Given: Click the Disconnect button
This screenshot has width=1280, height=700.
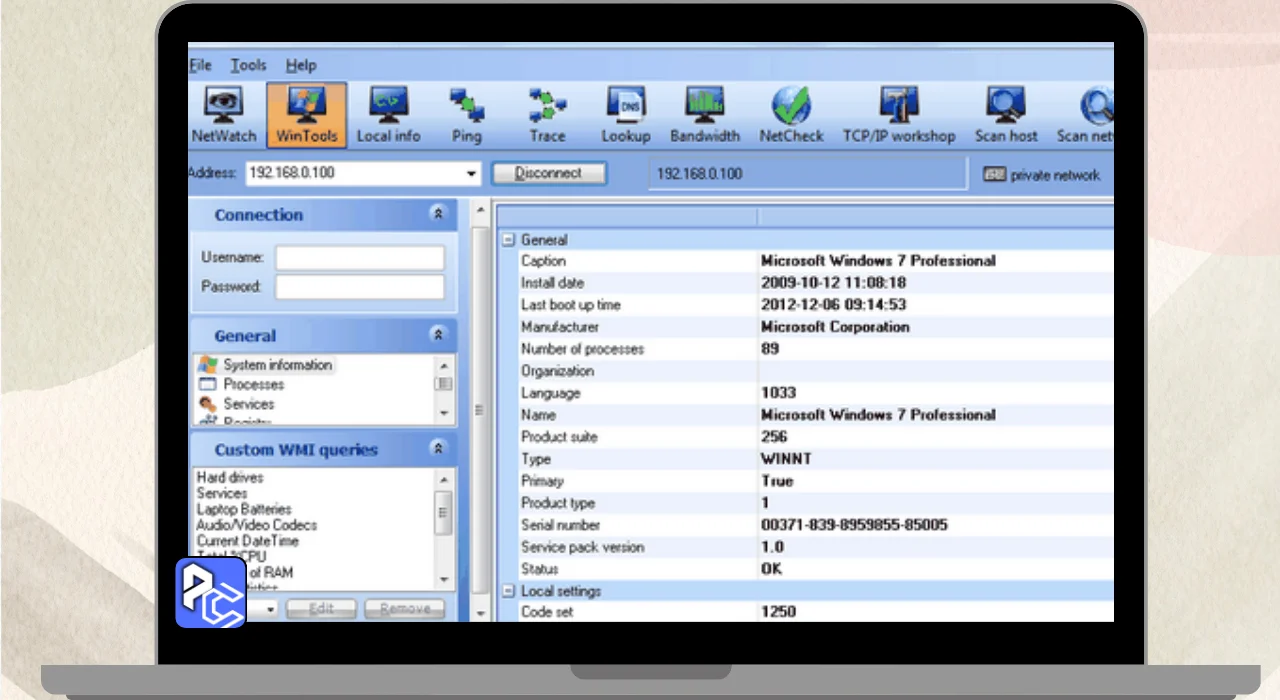Looking at the screenshot, I should (x=549, y=173).
